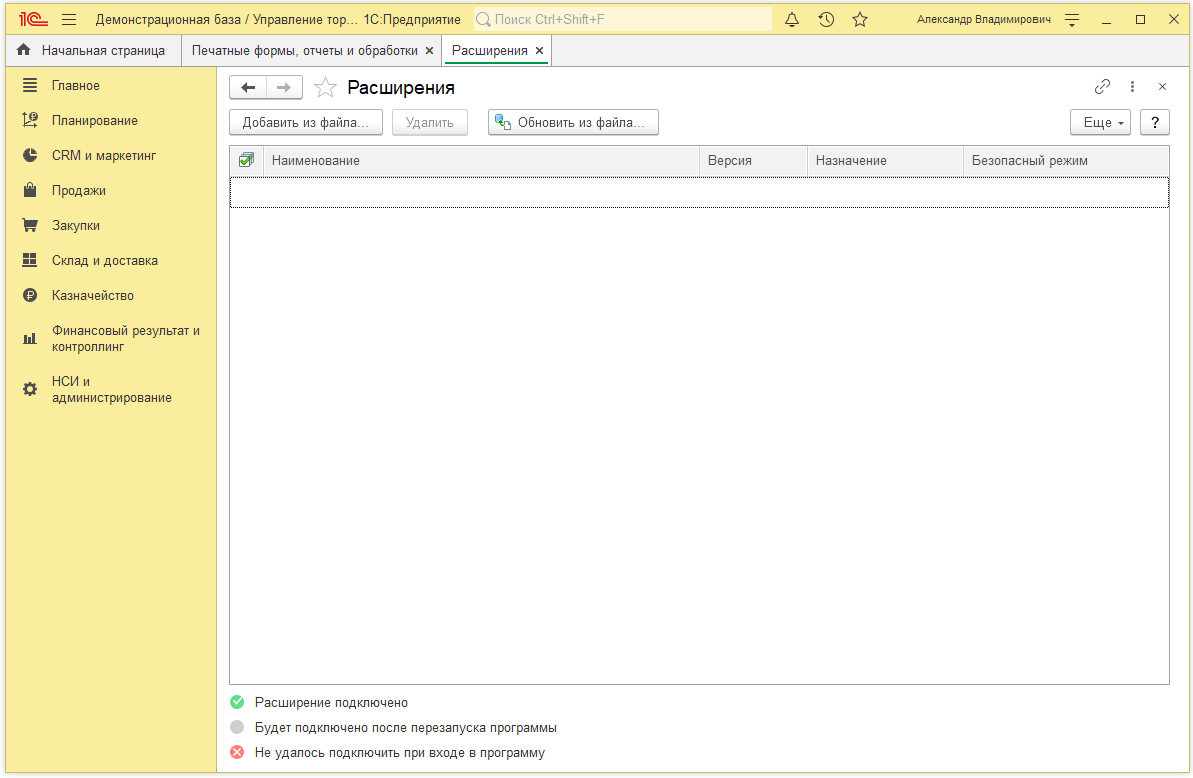Click Добавить из файла button
Viewport: 1193px width, 778px height.
tap(306, 123)
